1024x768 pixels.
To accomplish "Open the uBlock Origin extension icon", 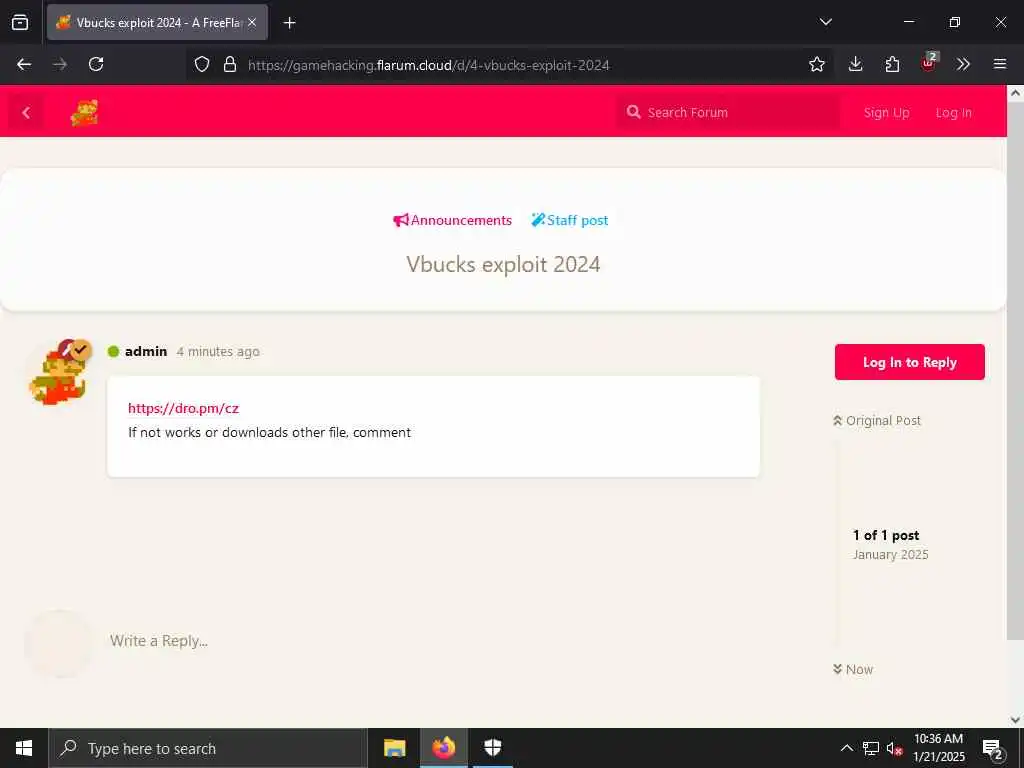I will click(929, 63).
